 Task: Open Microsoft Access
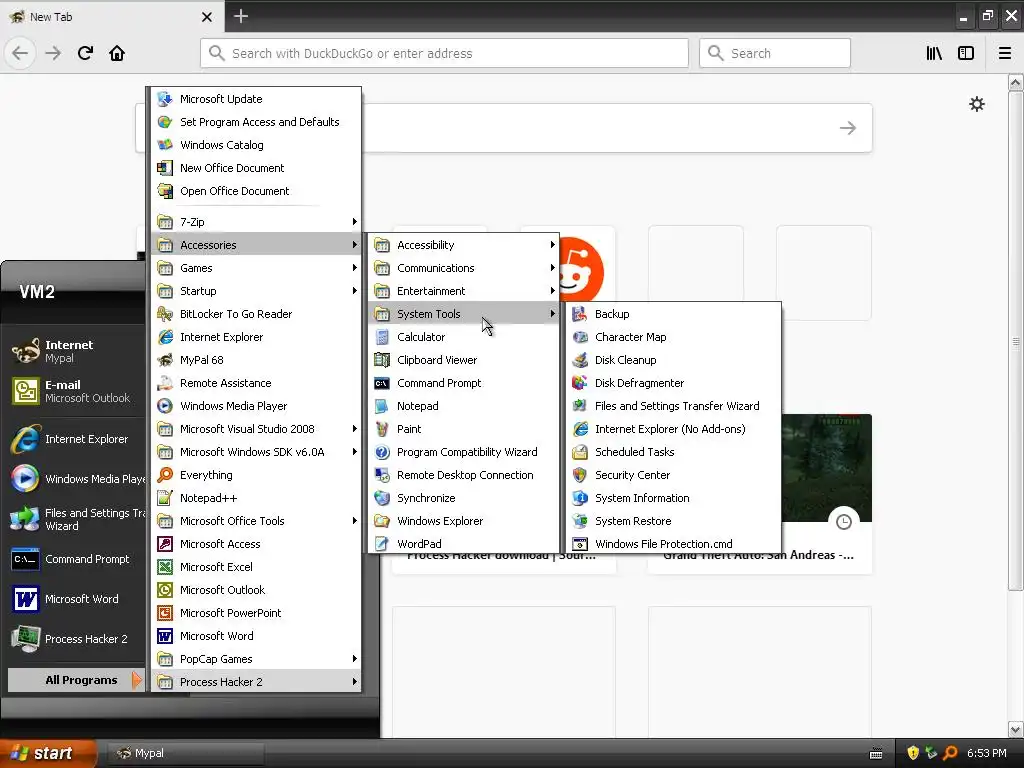click(x=256, y=544)
